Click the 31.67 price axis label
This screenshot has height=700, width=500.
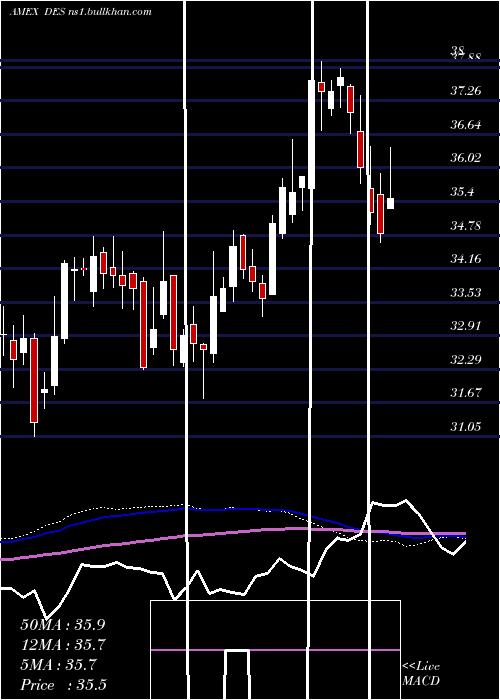pyautogui.click(x=466, y=393)
